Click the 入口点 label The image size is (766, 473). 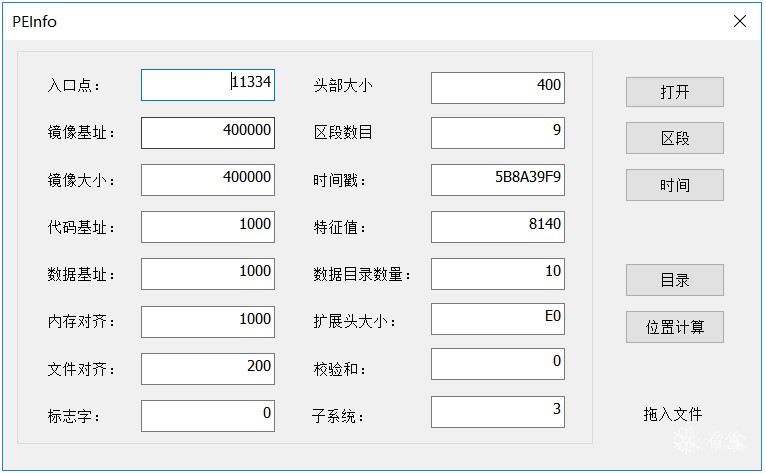[73, 86]
